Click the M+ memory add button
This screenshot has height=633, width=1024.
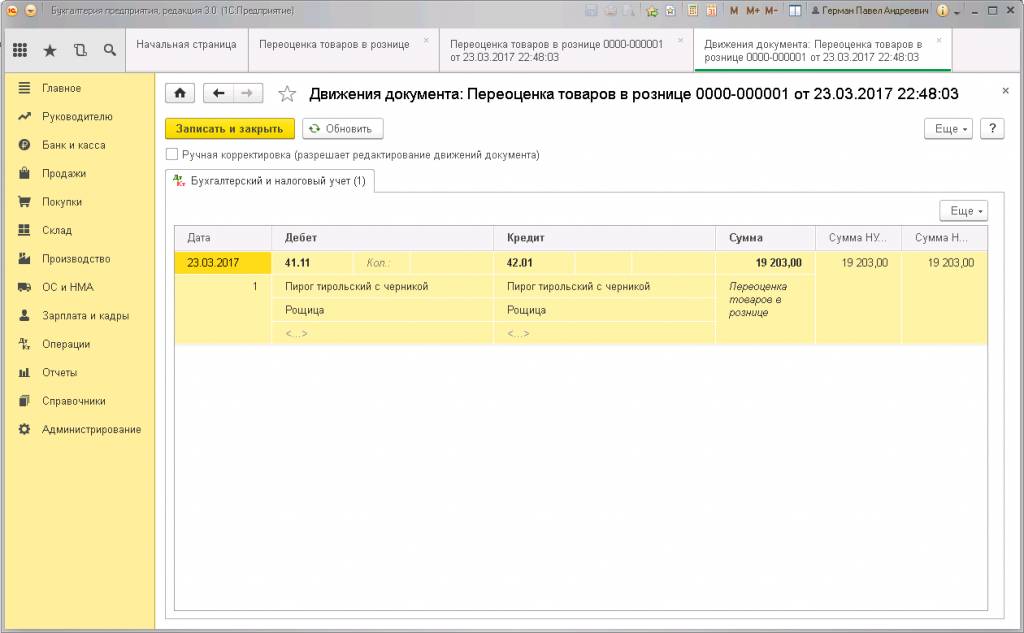coord(752,10)
